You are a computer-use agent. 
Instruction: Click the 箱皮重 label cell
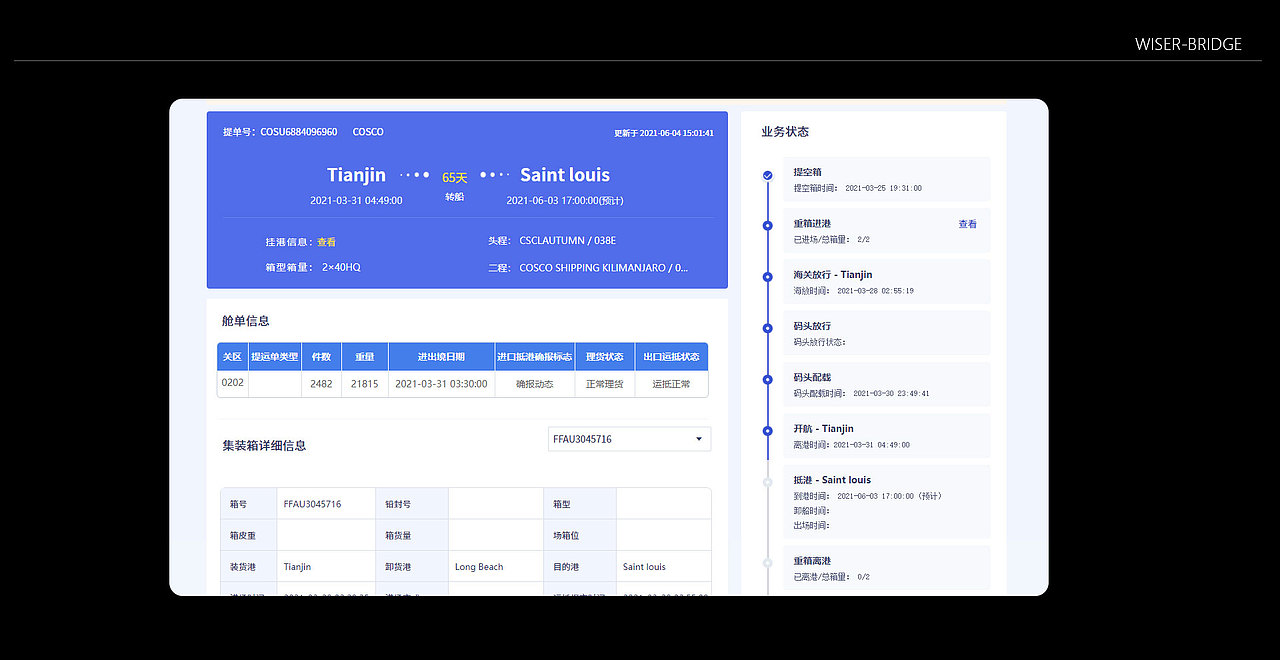pos(248,535)
